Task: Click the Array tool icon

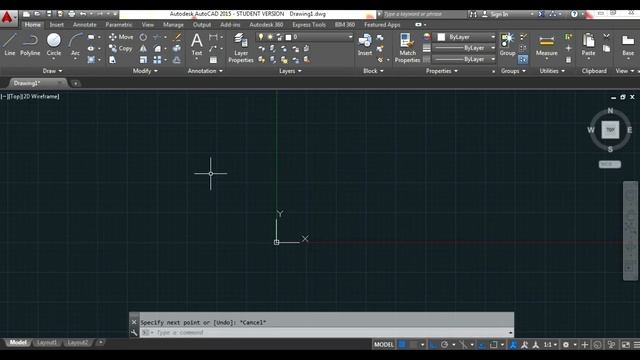Action: [x=157, y=60]
